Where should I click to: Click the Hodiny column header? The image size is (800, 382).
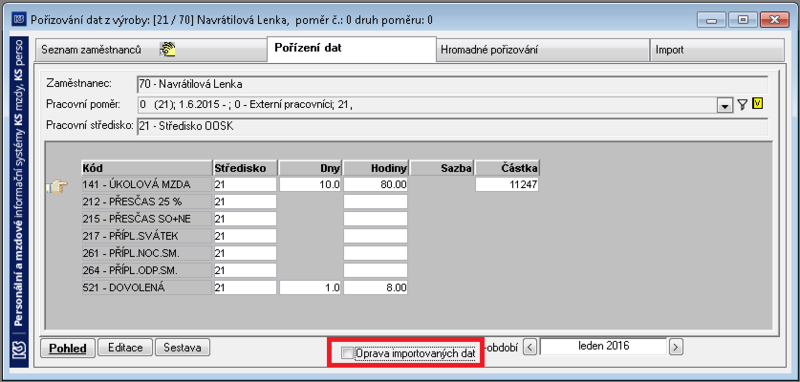[376, 168]
